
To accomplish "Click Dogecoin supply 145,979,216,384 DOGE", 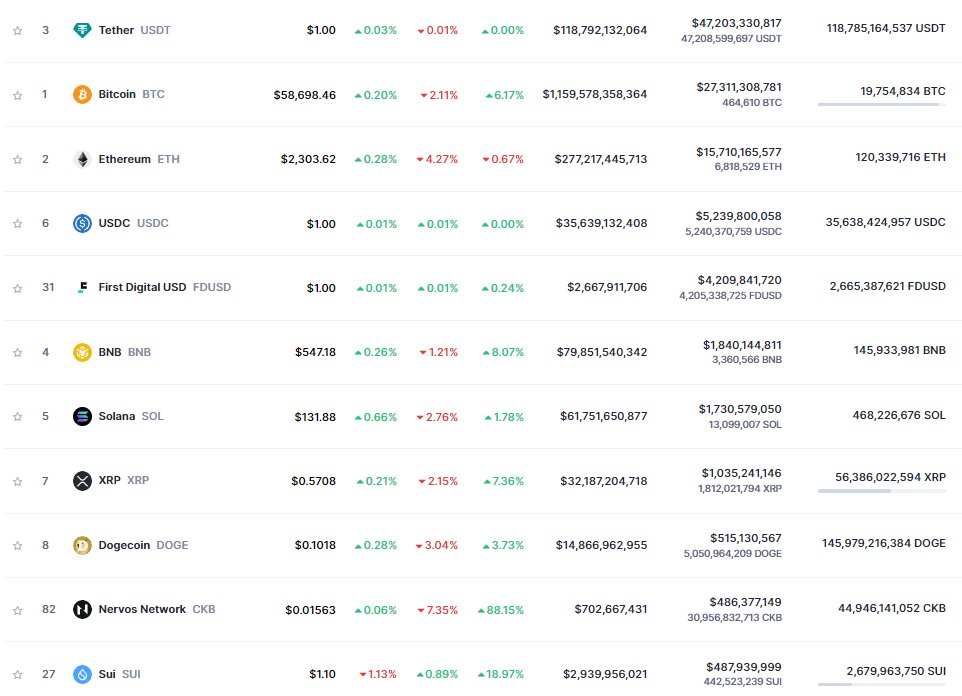I will (883, 543).
